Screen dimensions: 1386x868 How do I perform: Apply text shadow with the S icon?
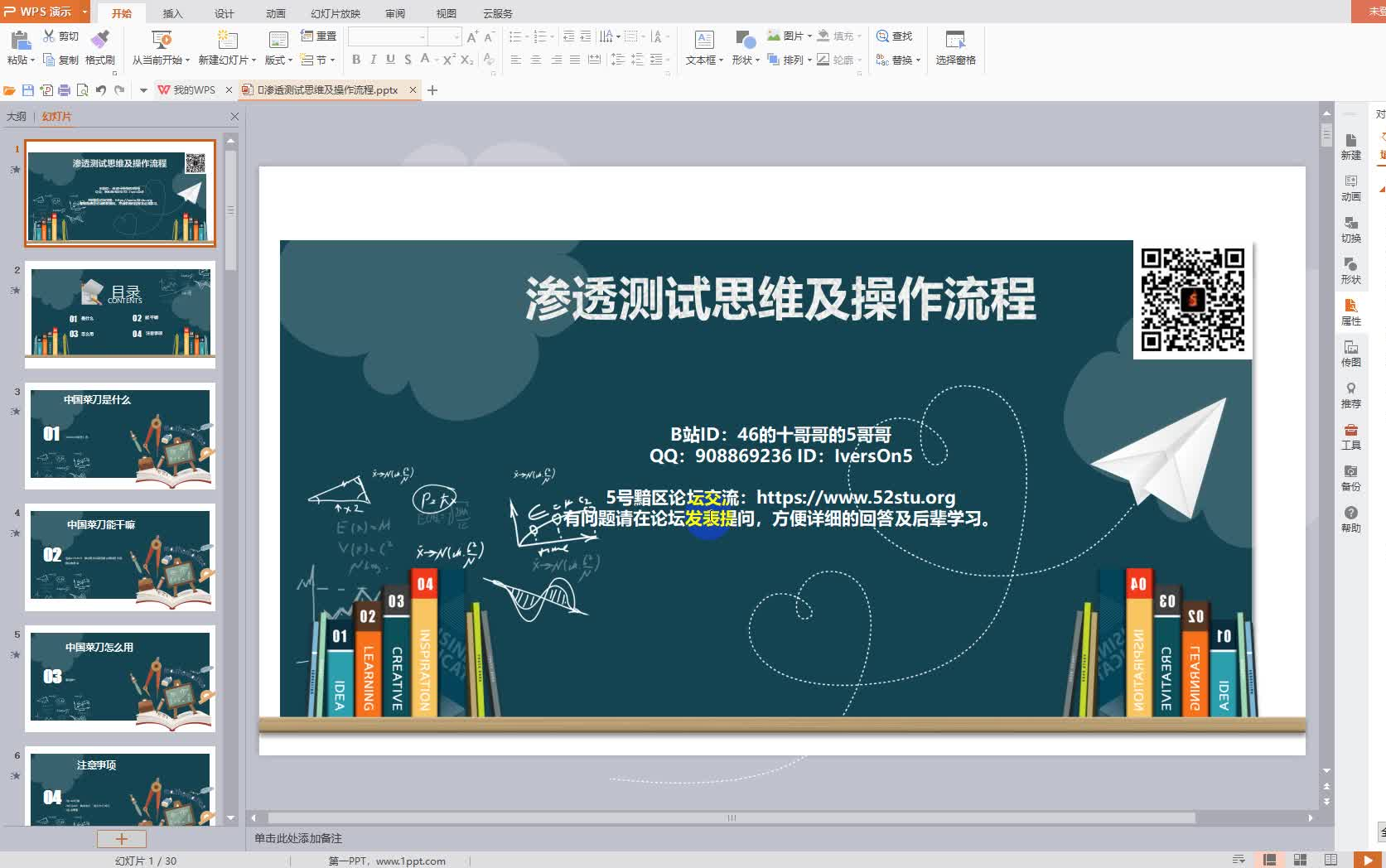point(408,60)
